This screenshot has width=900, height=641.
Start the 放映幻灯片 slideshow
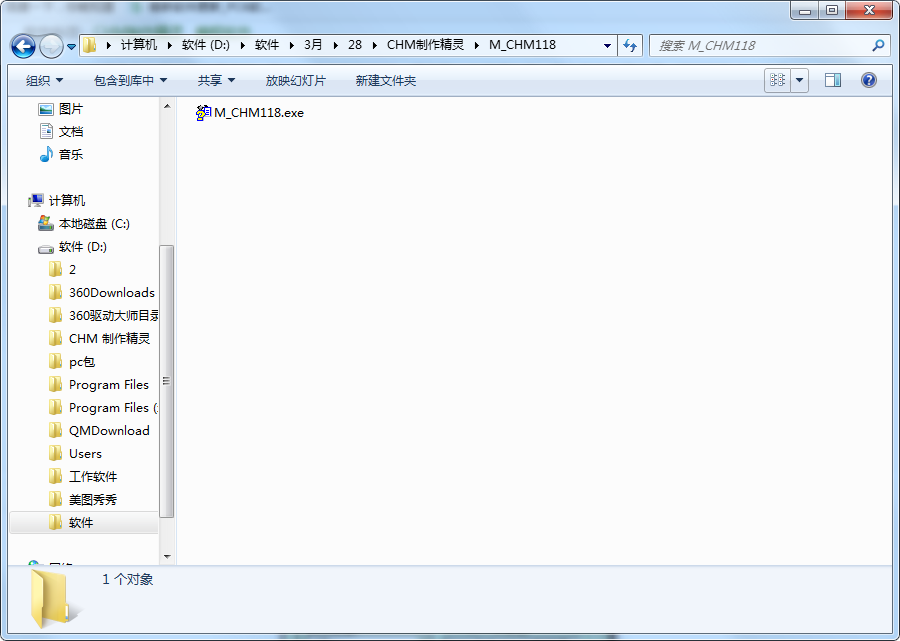[x=296, y=80]
